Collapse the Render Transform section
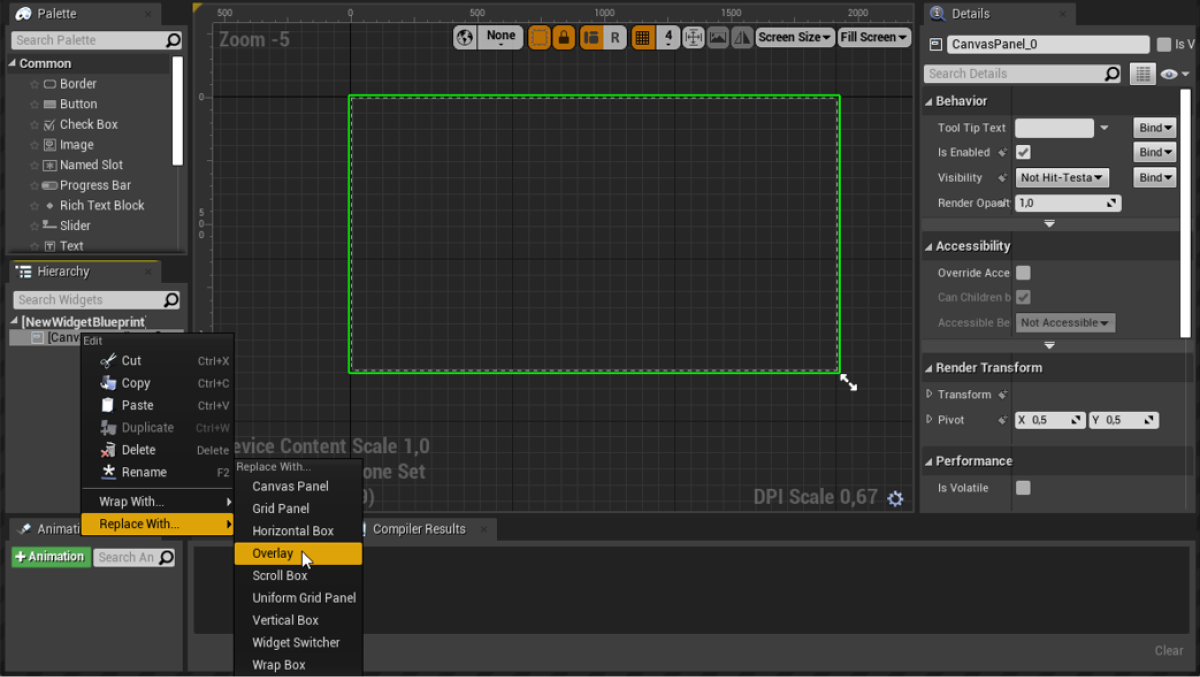The width and height of the screenshot is (1200, 677). 929,368
